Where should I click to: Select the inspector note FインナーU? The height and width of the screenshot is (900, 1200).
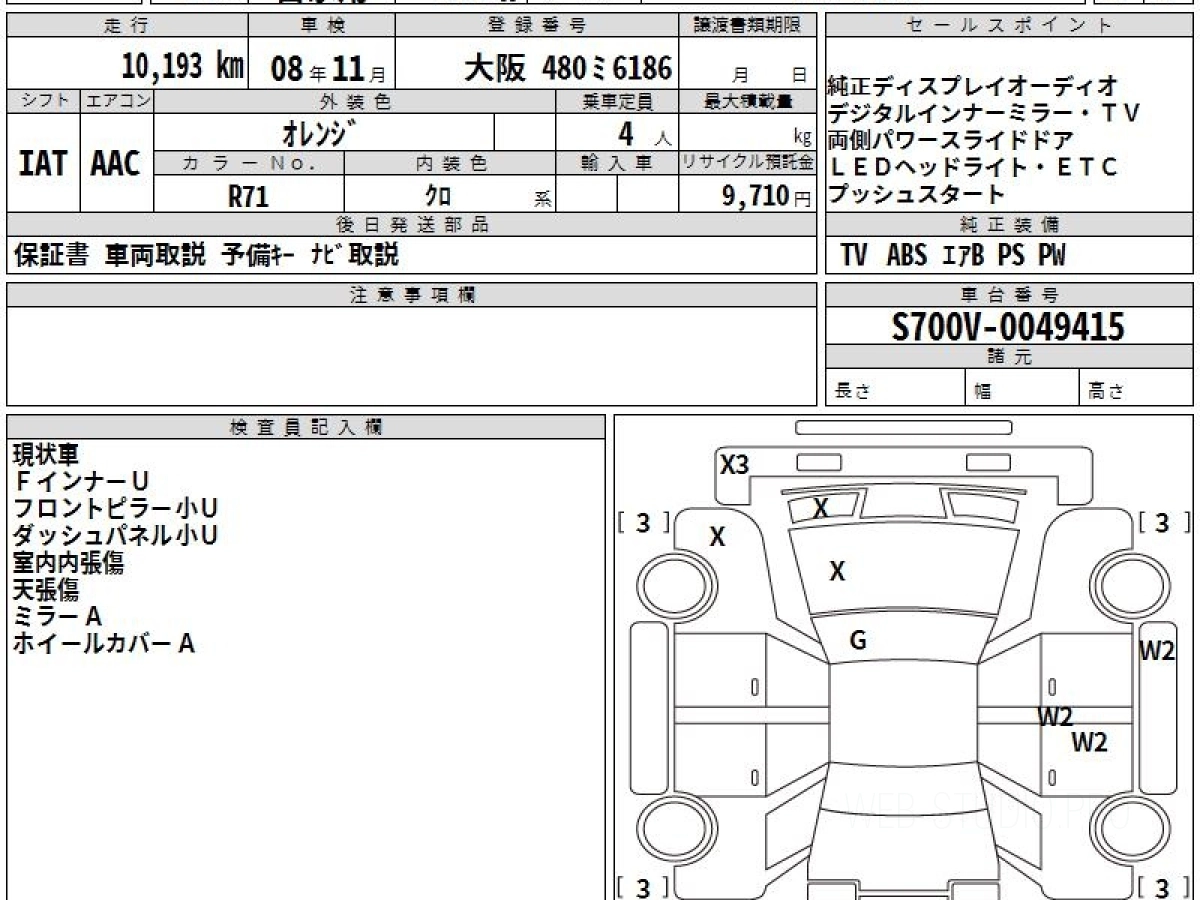tap(80, 481)
